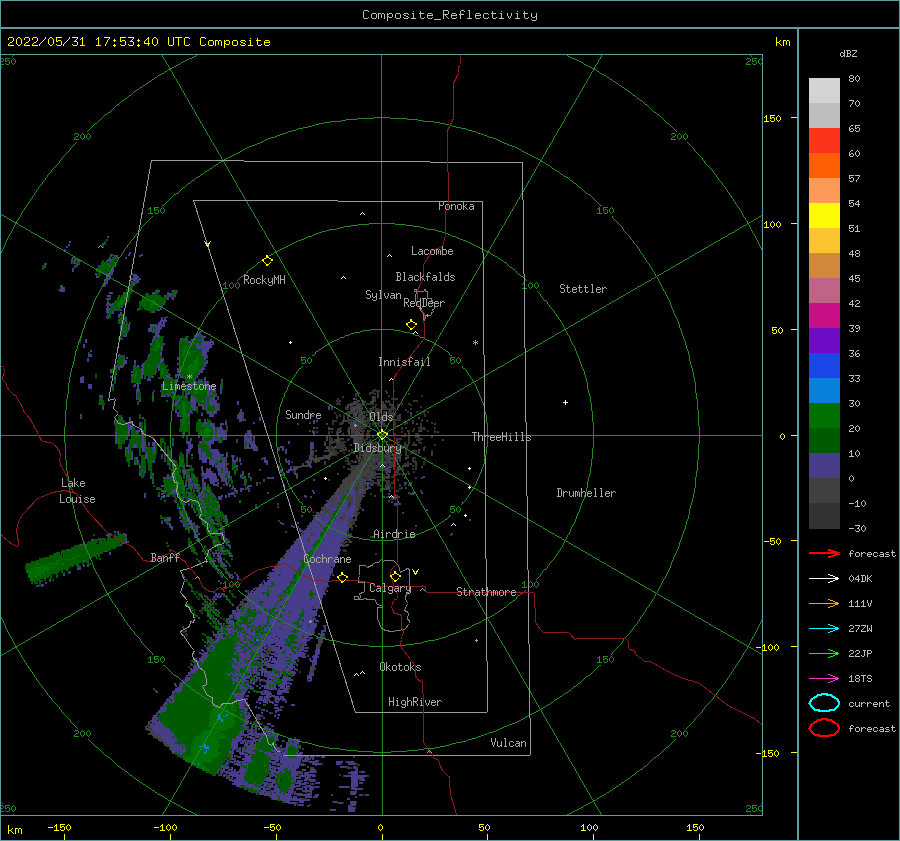Click the yellow diamond marker near Cochrane
This screenshot has height=841, width=900.
click(343, 577)
